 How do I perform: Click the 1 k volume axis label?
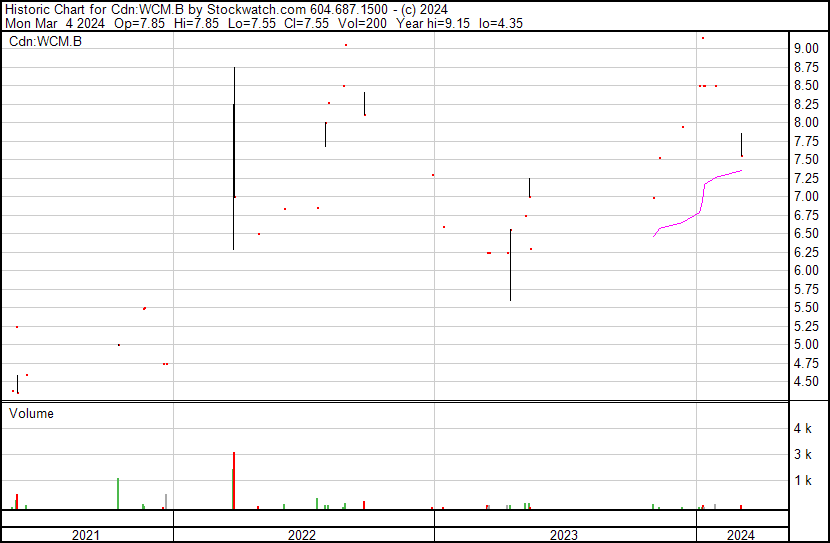click(802, 480)
